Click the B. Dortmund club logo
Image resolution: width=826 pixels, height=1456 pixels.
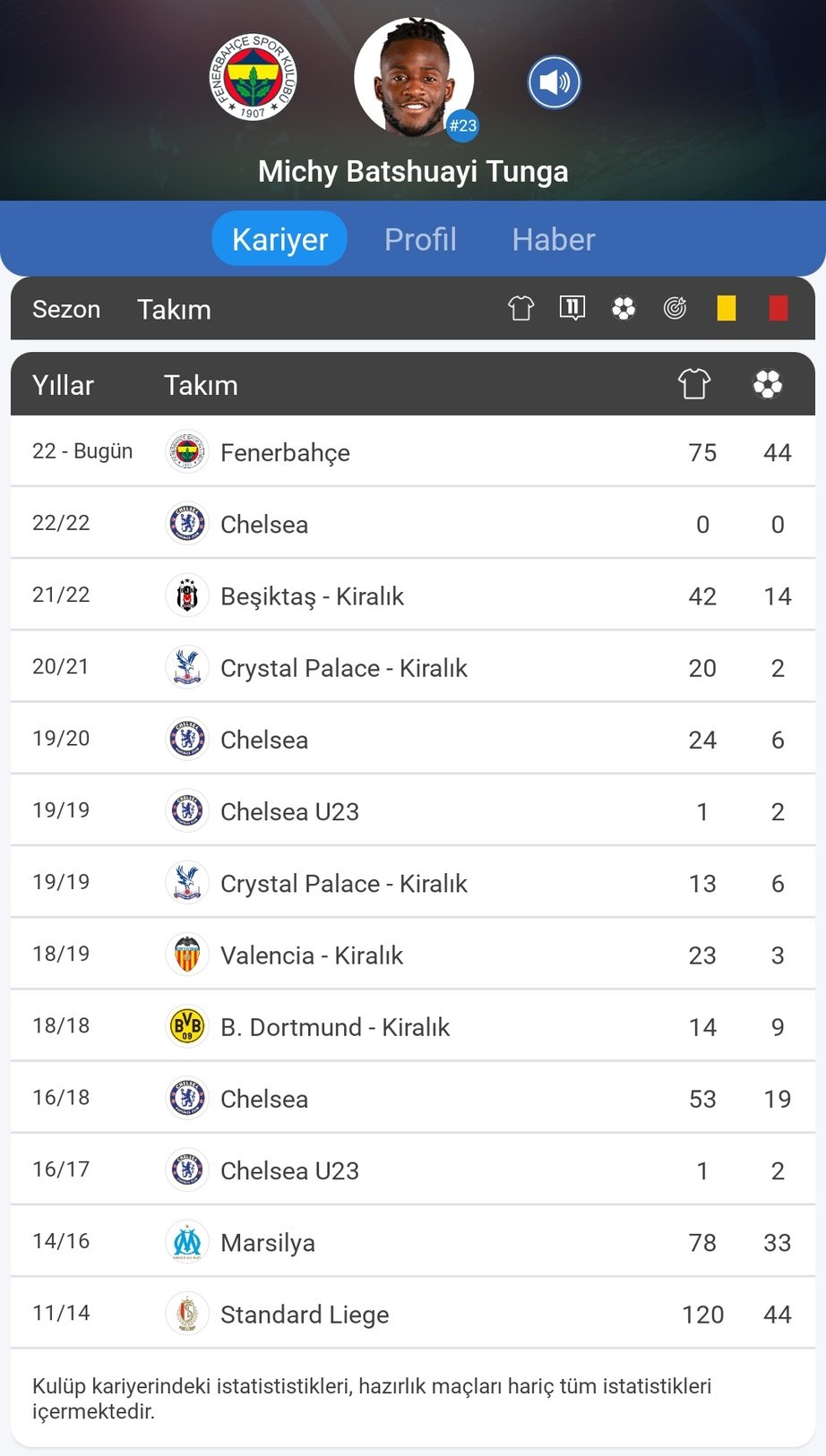point(187,1026)
